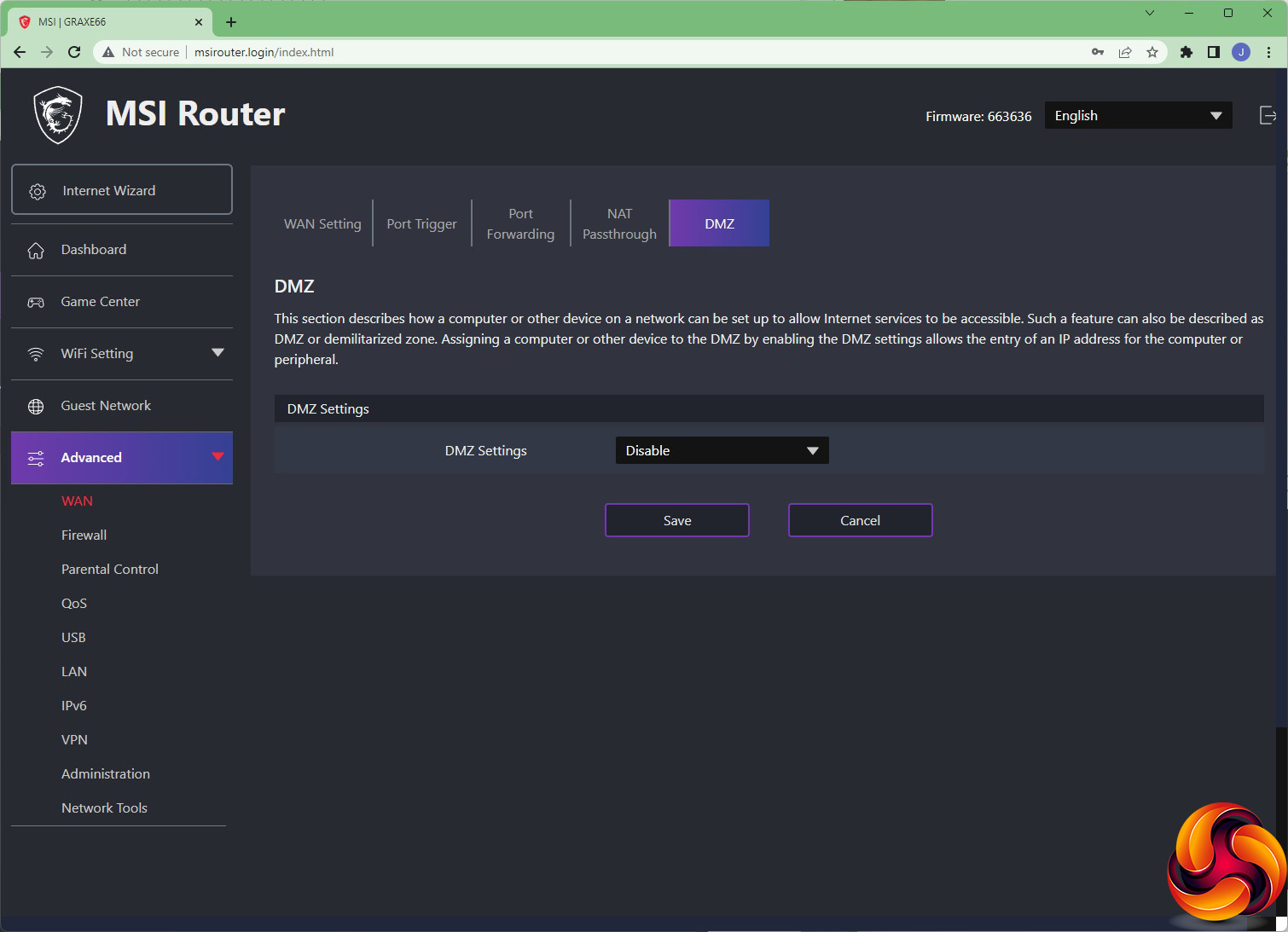Click the Guest Network globe icon
1288x932 pixels.
coord(36,406)
